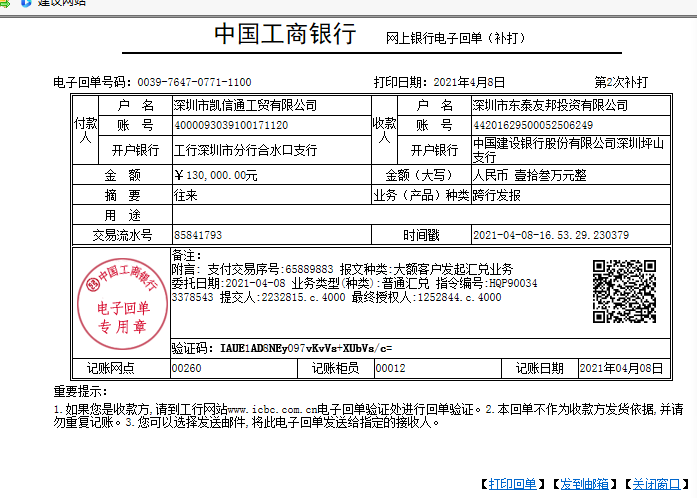Click the timestamp 2021-04-08-16.53.29.230379
697x498 pixels.
551,235
